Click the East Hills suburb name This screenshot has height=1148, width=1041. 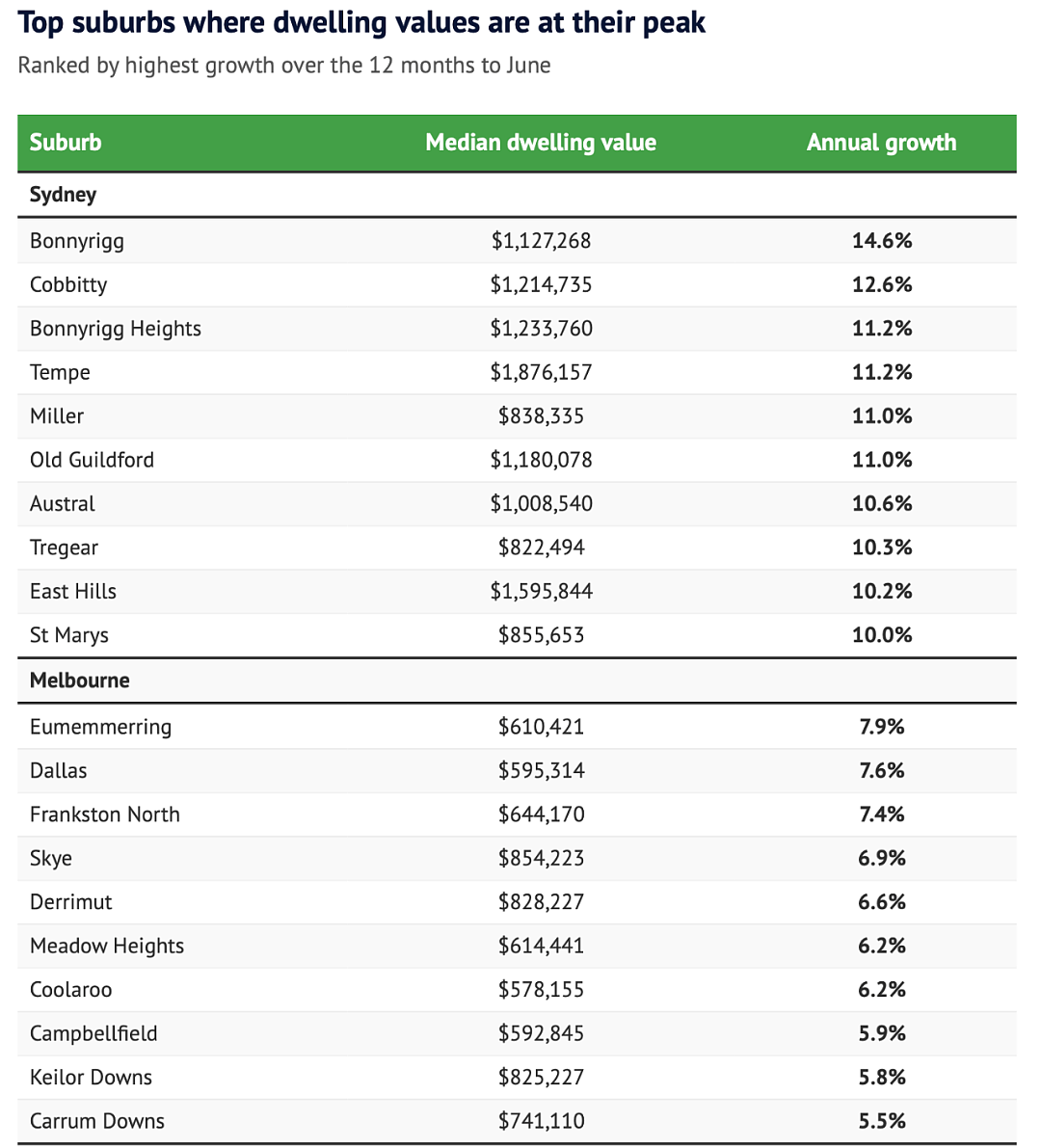[73, 591]
